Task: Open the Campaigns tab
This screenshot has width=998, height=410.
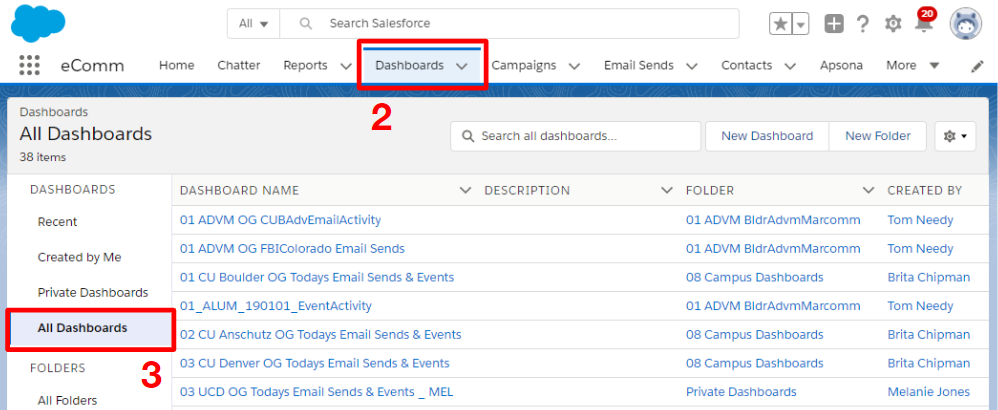Action: coord(524,65)
